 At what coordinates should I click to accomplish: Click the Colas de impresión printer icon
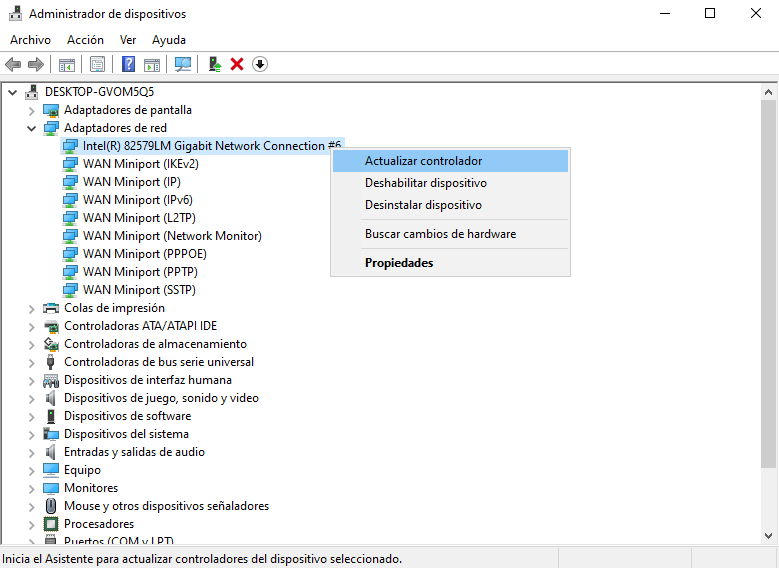(51, 308)
